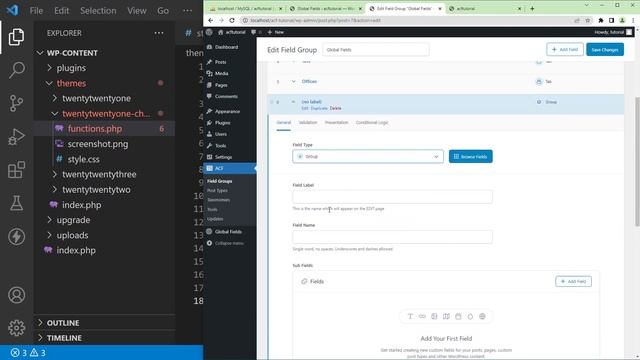Open the Testing flask icon in VS Code
This screenshot has width=640, height=360.
16,203
